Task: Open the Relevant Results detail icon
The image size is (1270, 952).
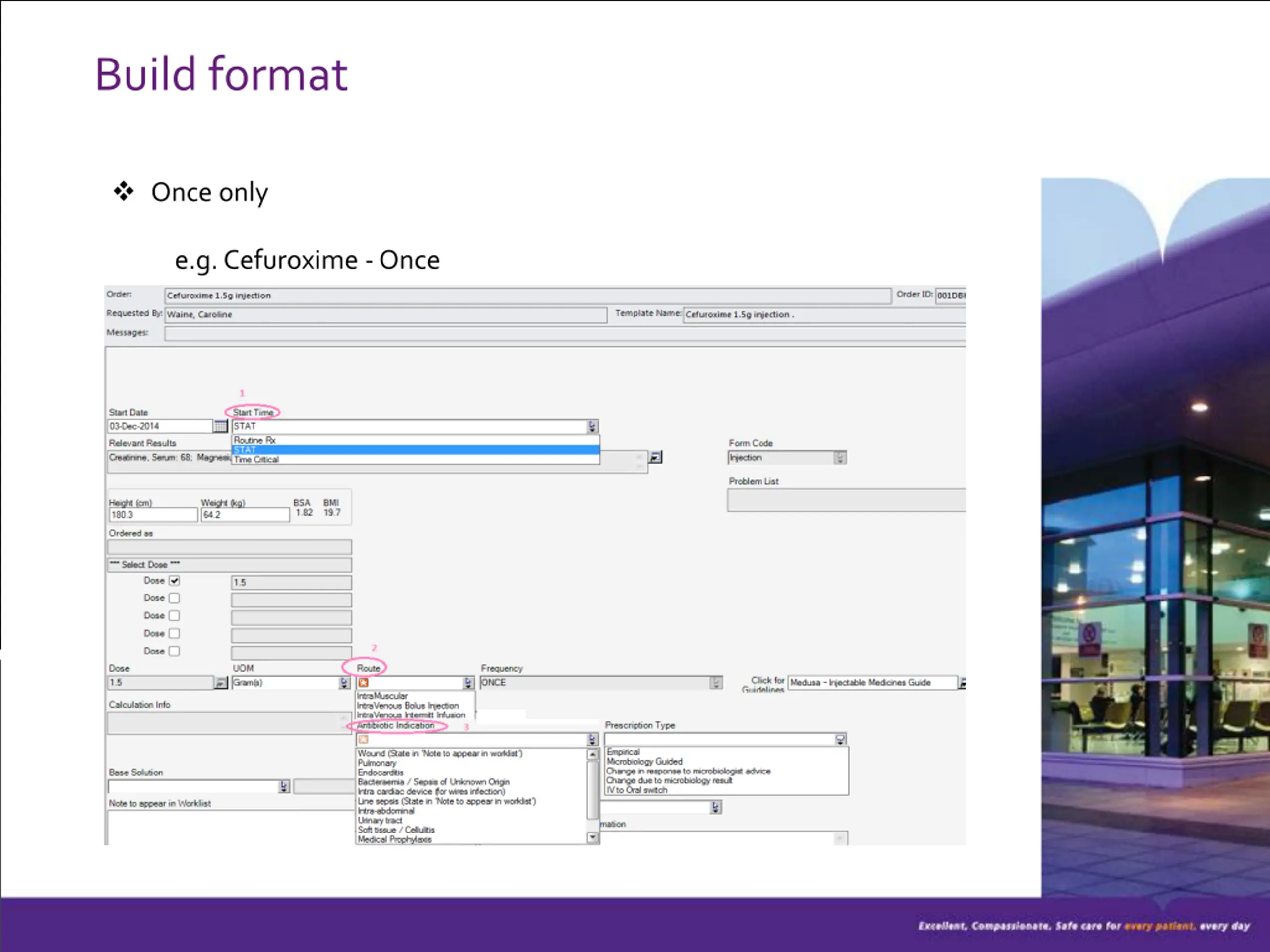Action: click(x=655, y=457)
